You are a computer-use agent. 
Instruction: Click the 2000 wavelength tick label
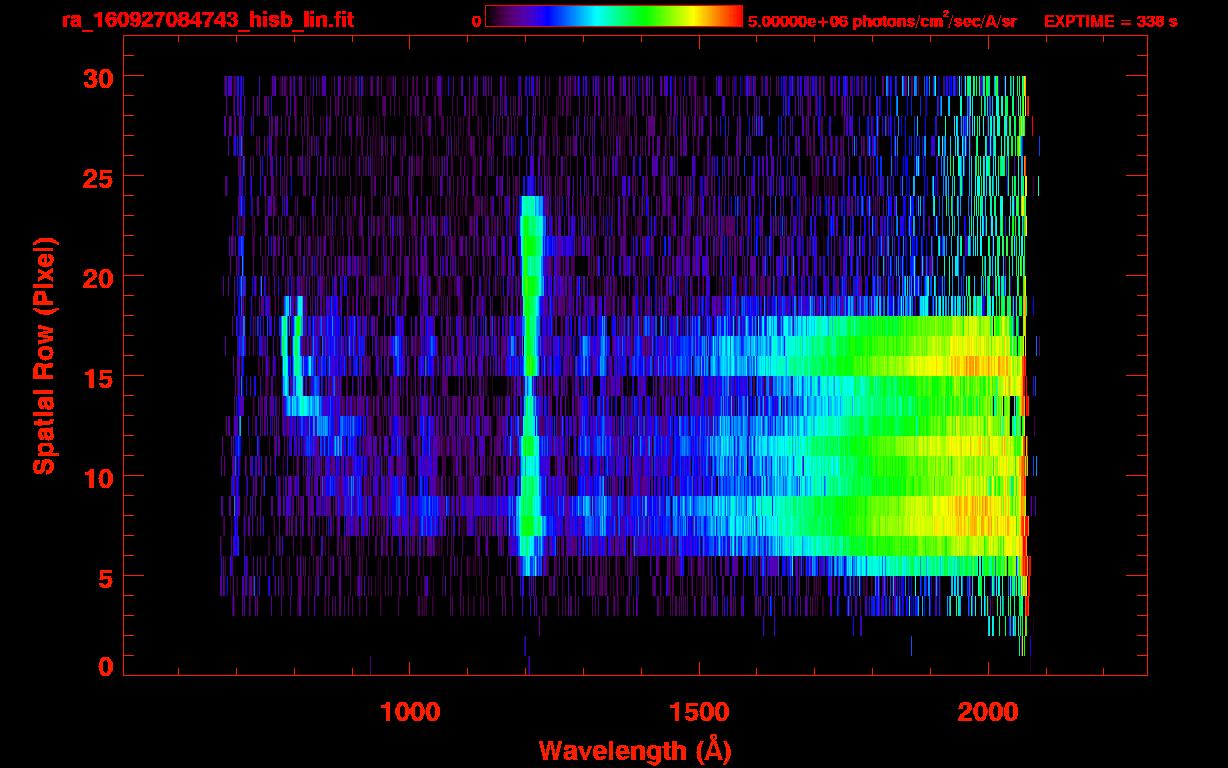coord(988,712)
